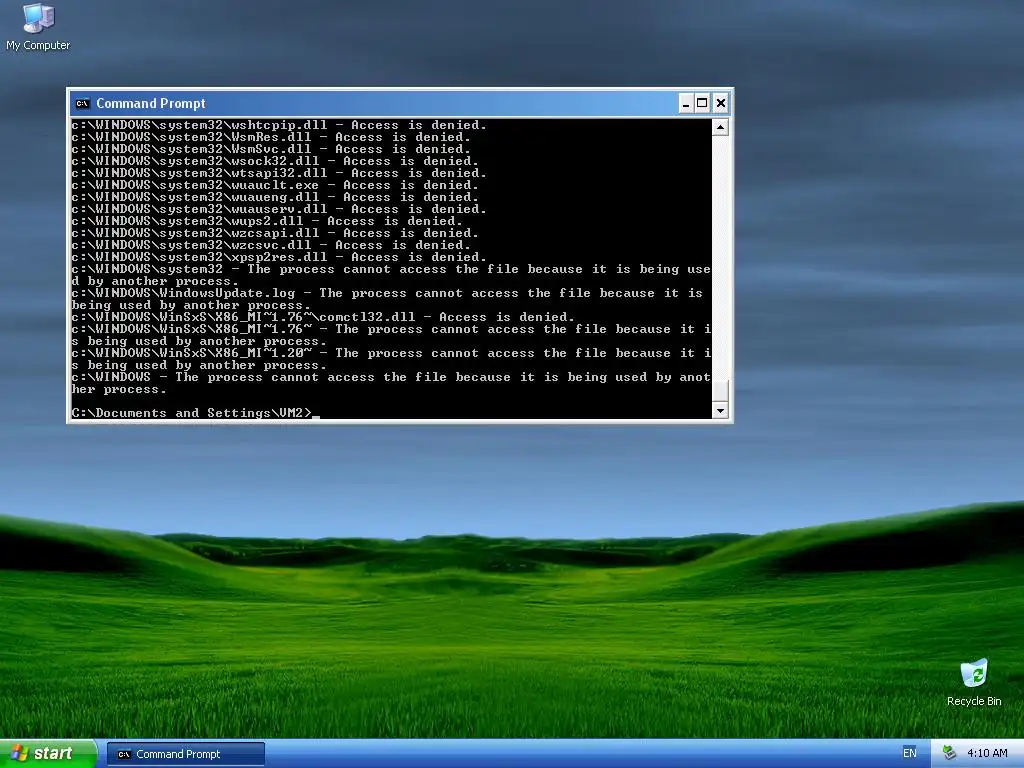Click the safely remove hardware tray icon
This screenshot has height=768, width=1024.
click(949, 754)
